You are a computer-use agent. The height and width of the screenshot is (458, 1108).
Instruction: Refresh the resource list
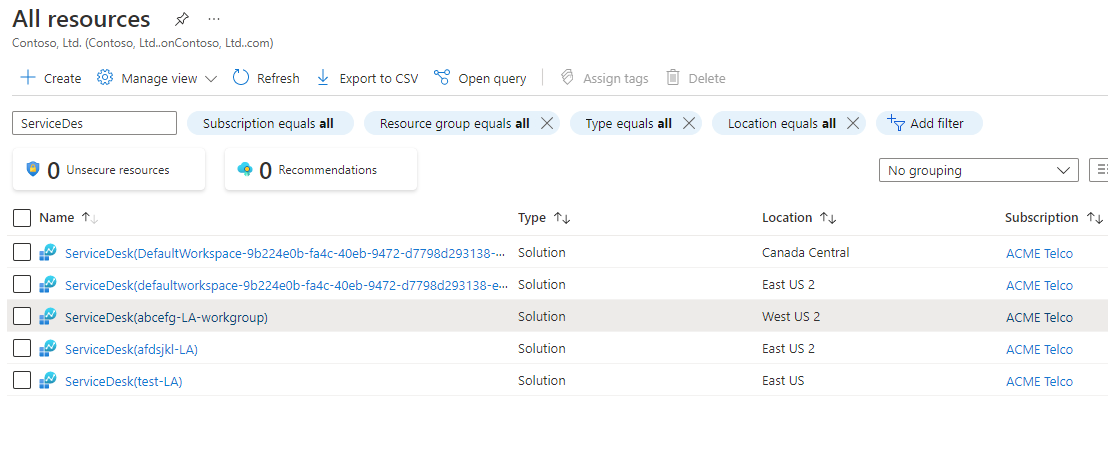click(266, 78)
